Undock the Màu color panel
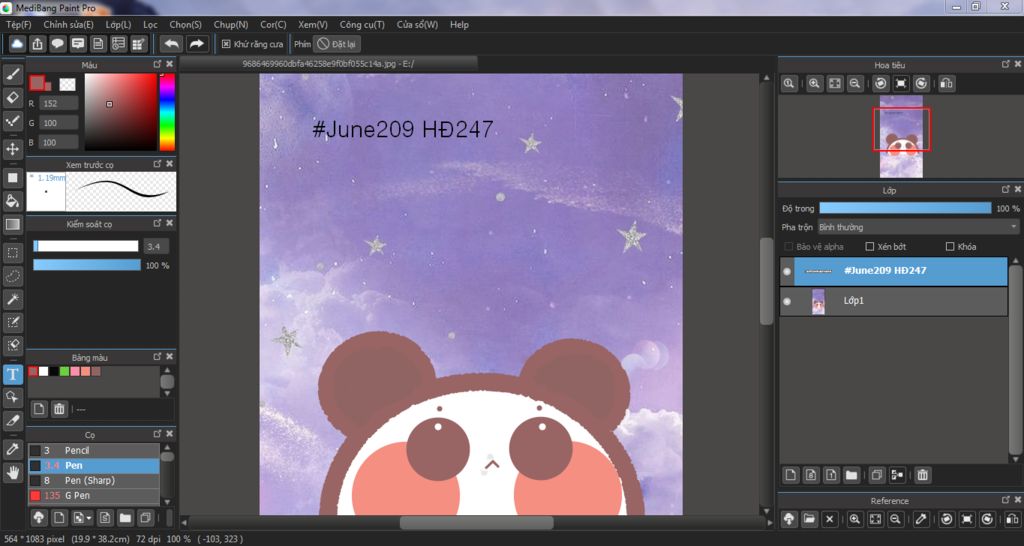Screen dimensions: 1024x546 point(157,64)
